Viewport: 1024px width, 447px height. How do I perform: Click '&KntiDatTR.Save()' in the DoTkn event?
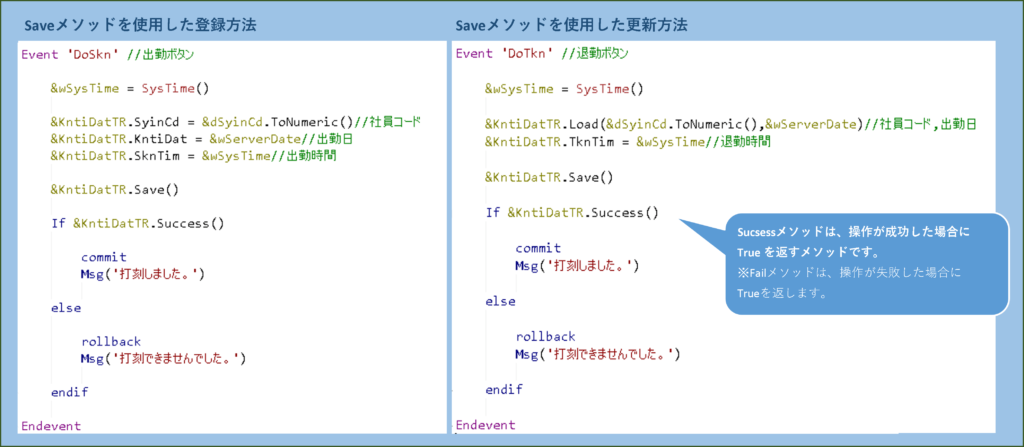tap(549, 176)
